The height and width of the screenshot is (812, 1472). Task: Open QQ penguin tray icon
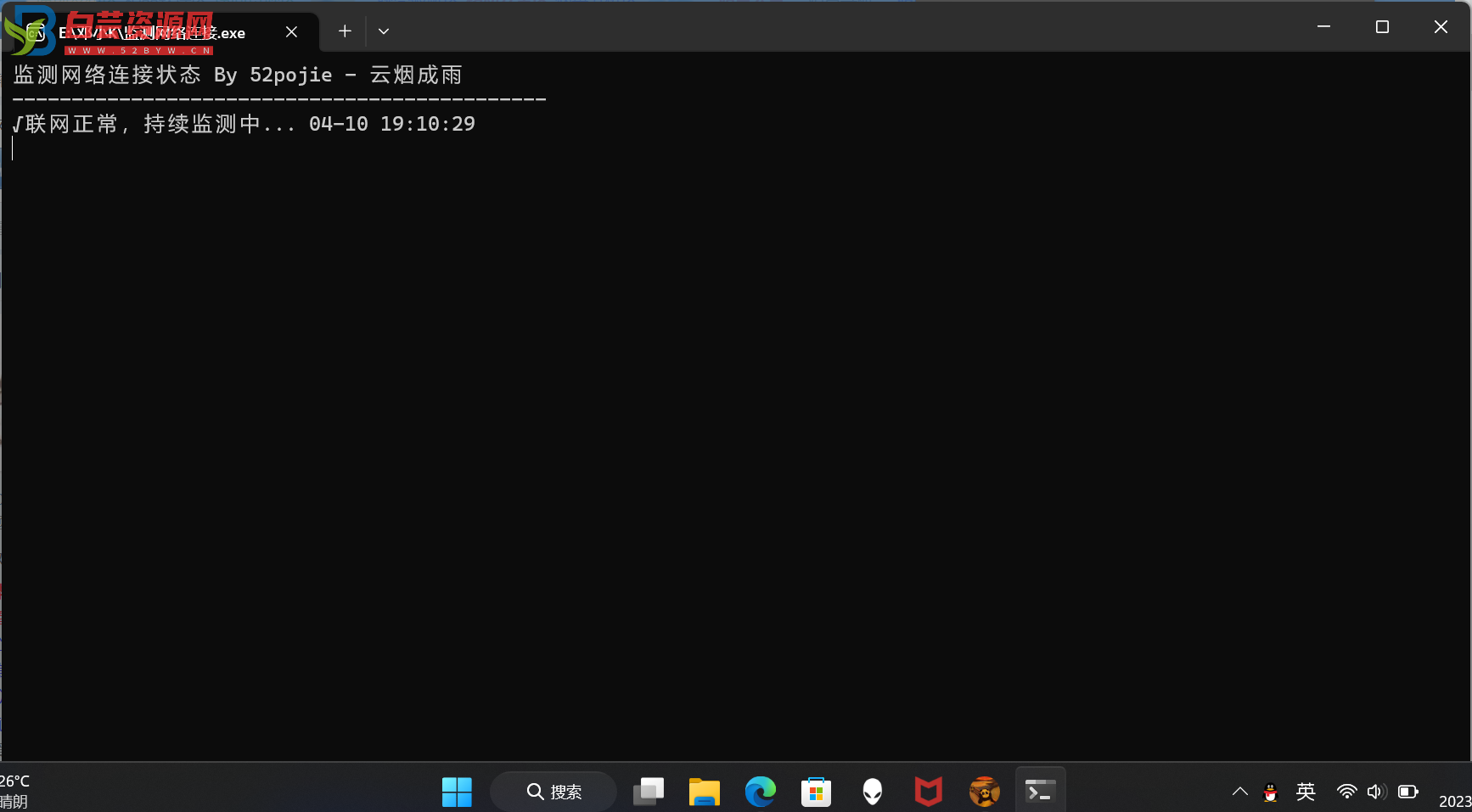point(1271,792)
